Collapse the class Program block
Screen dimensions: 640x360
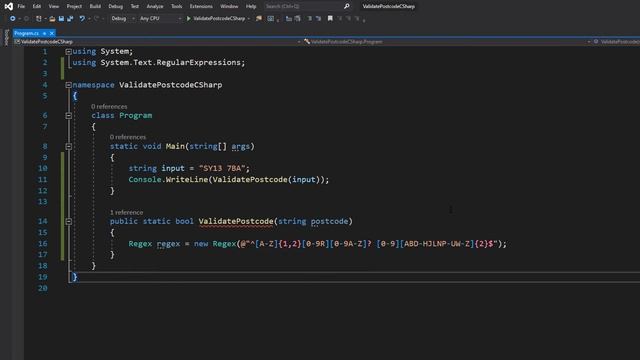tap(69, 116)
